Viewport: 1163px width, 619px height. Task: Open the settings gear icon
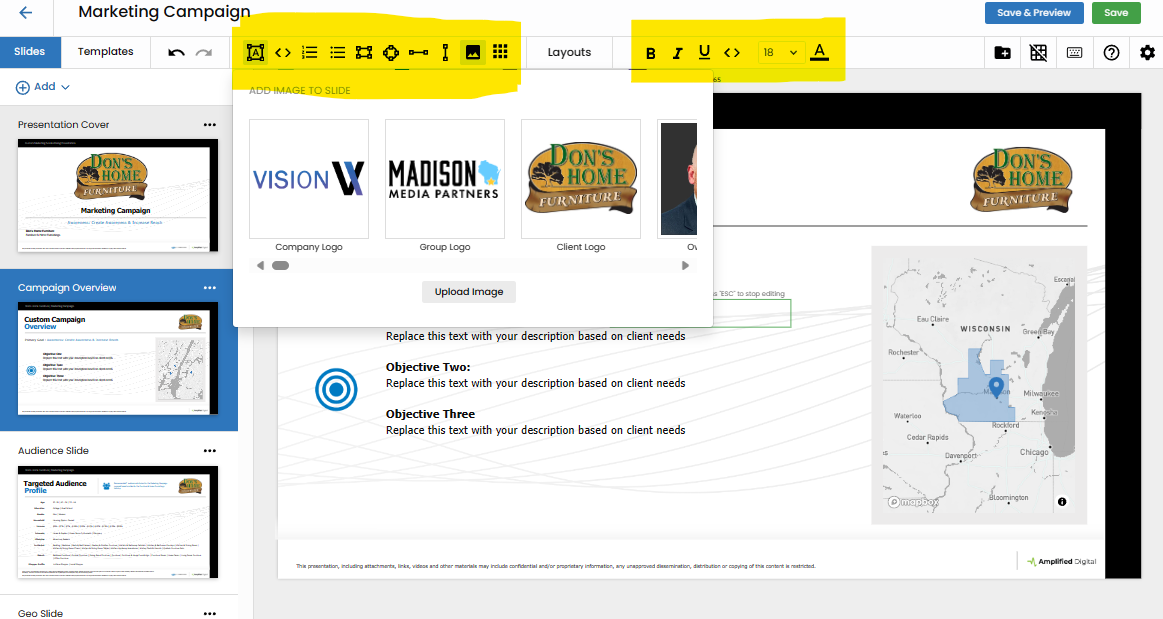tap(1147, 53)
